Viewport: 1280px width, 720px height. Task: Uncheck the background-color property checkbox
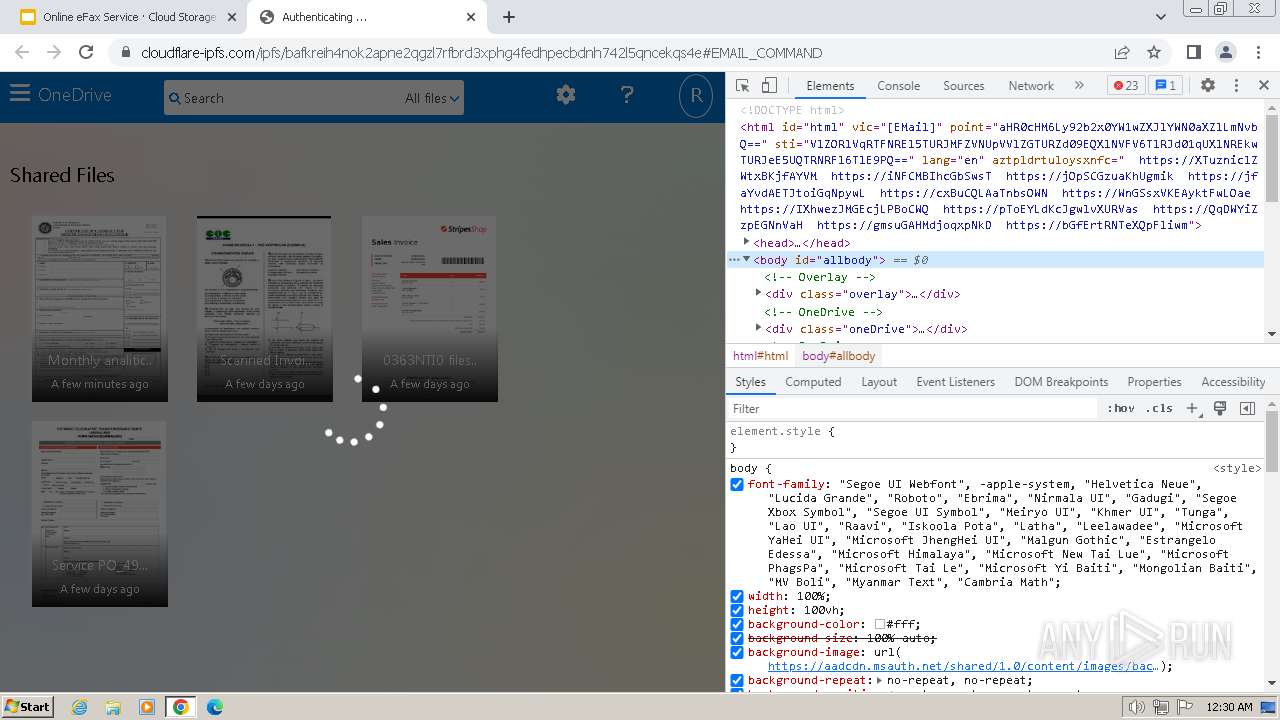737,624
